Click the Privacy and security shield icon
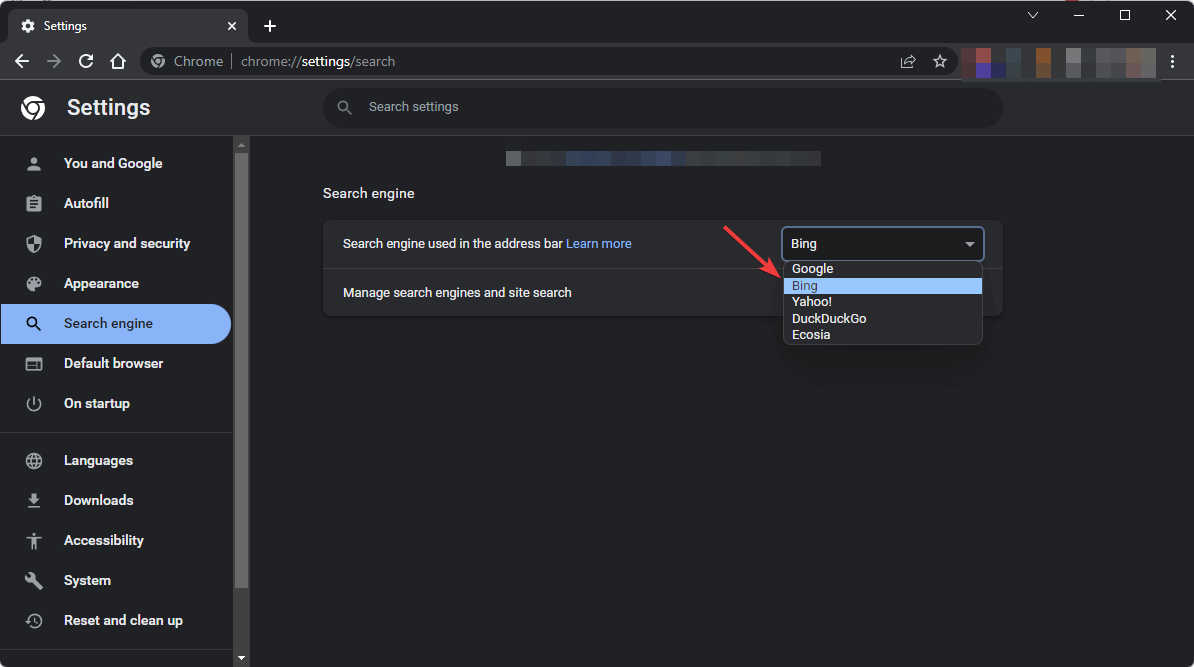1194x667 pixels. click(34, 244)
